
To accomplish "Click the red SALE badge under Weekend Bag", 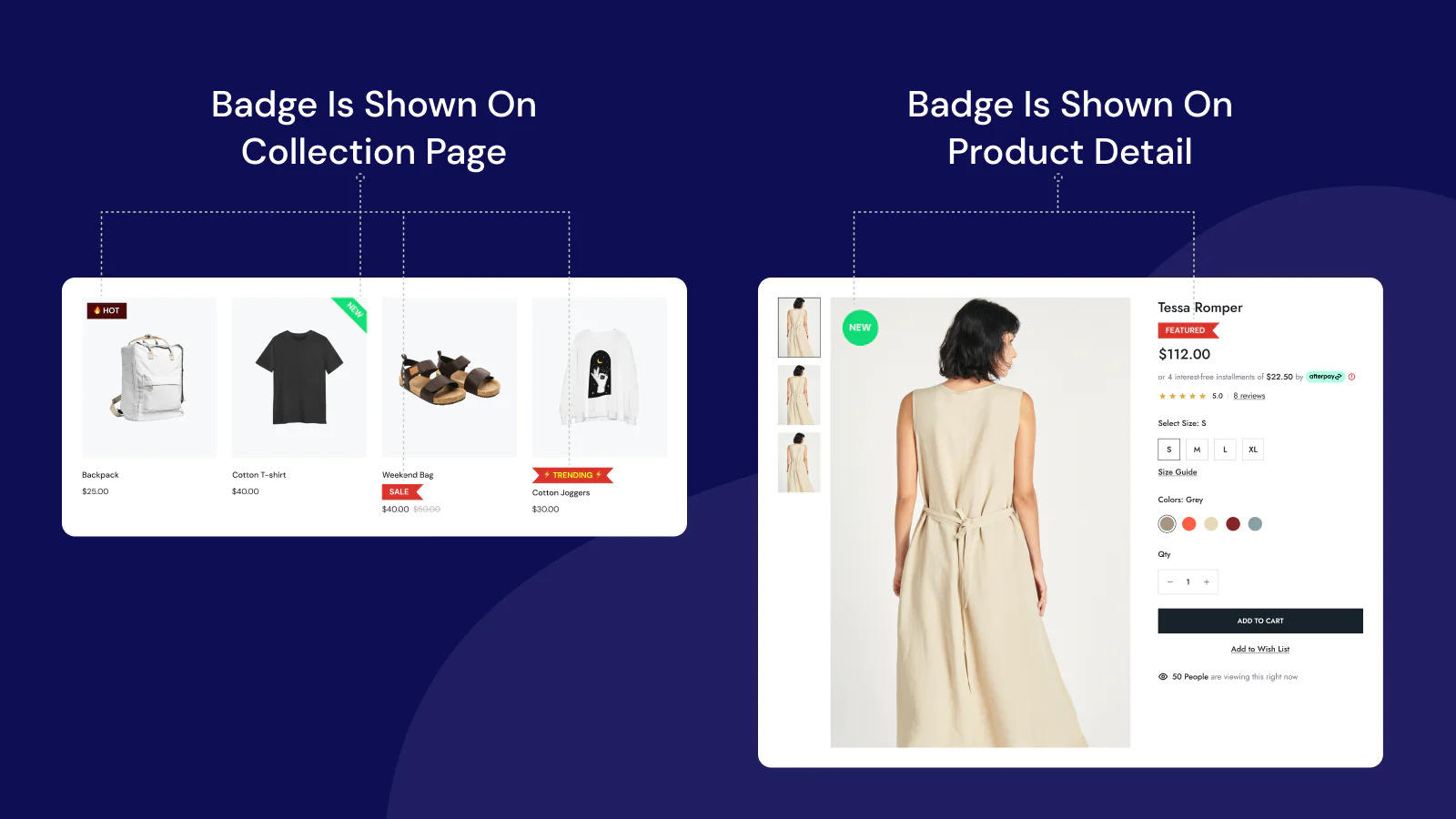I will tap(402, 491).
